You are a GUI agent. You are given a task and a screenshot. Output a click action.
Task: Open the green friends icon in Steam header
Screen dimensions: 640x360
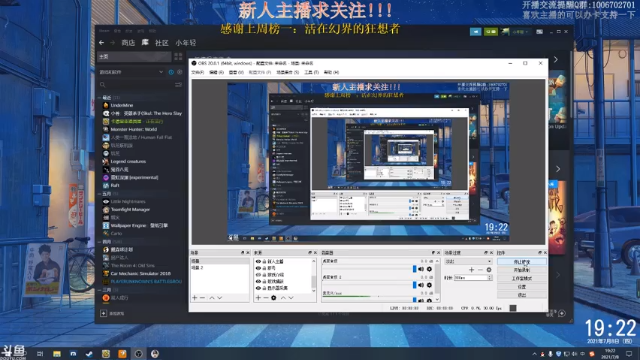pyautogui.click(x=490, y=31)
